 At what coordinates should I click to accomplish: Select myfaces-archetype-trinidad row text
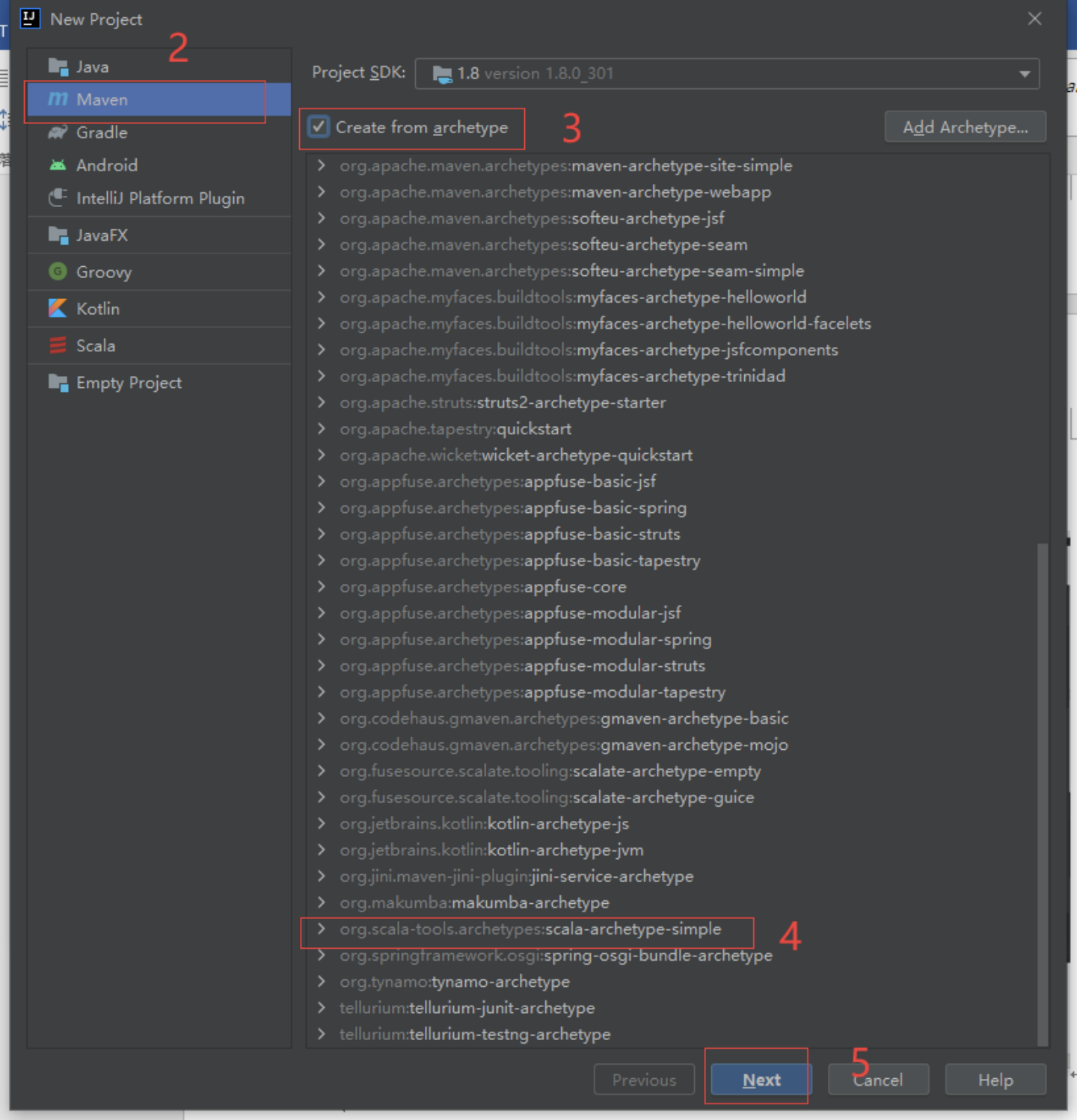pos(562,376)
